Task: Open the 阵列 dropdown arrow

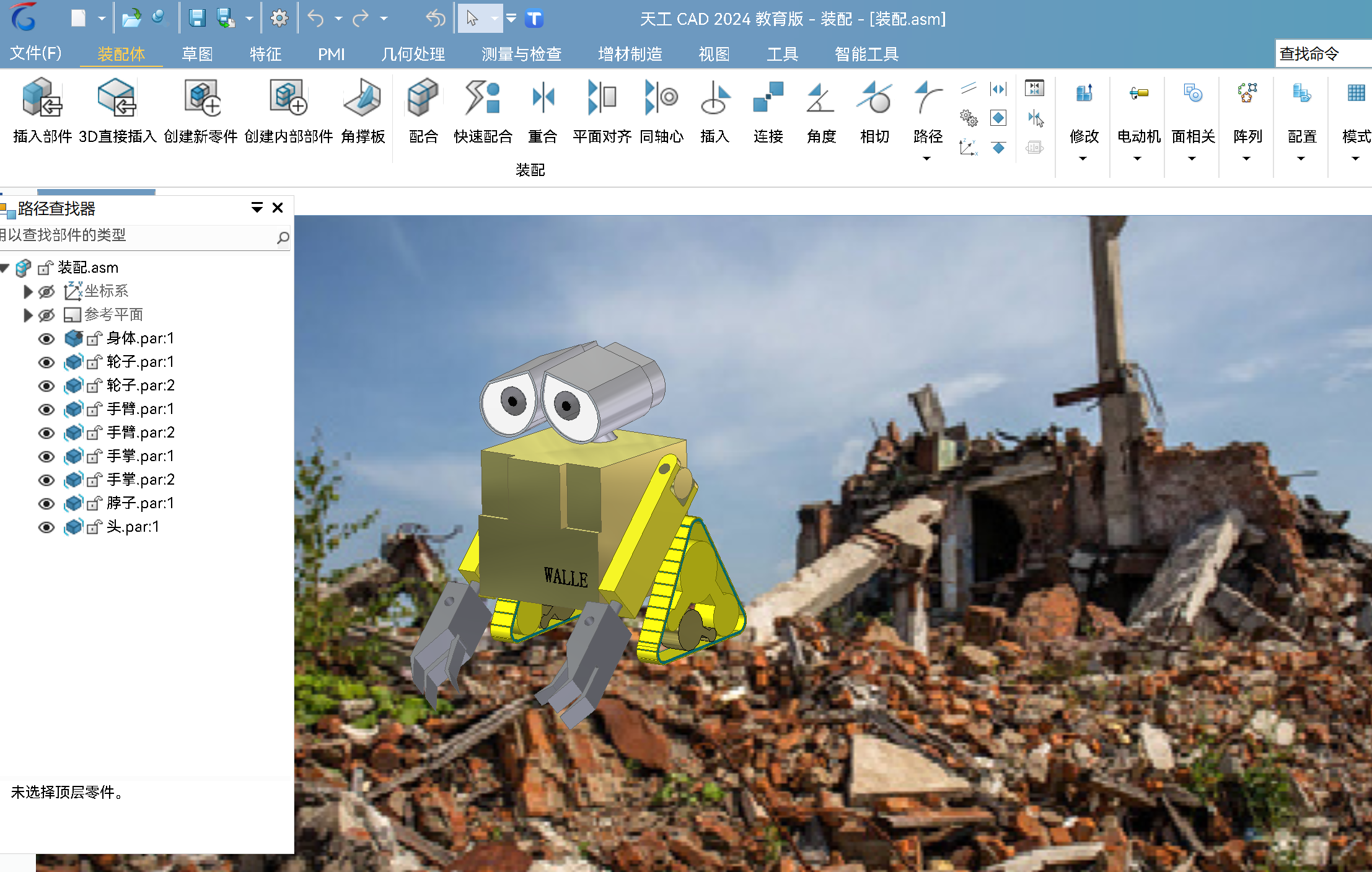Action: tap(1247, 159)
